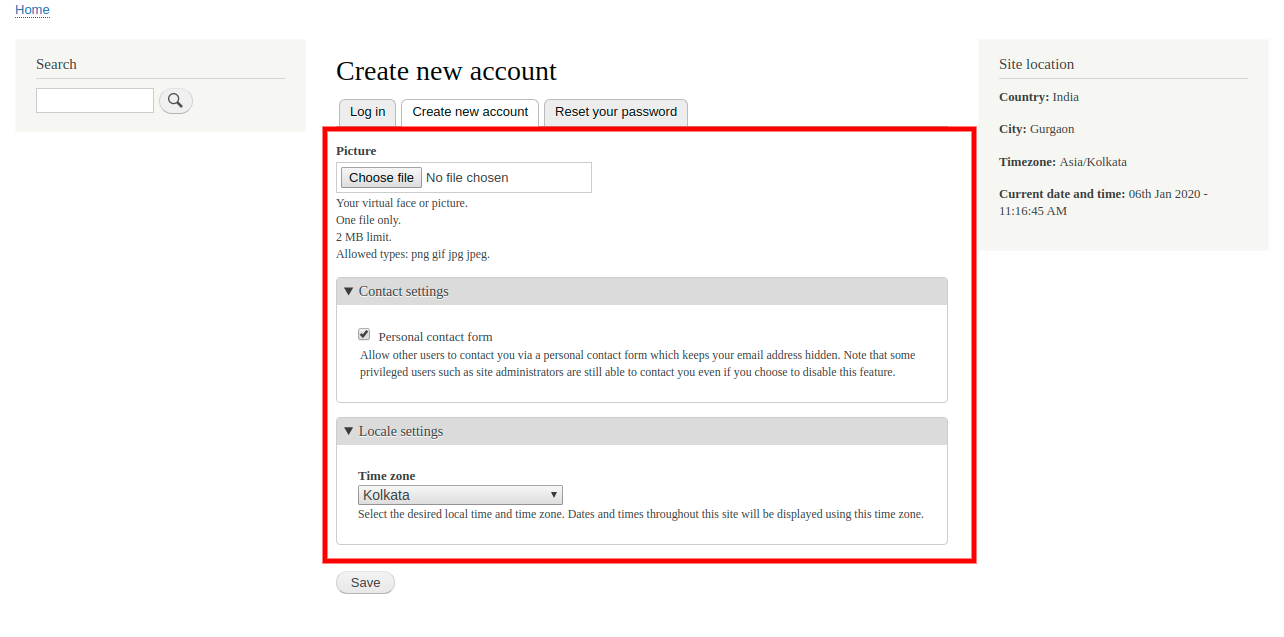Collapse the Contact settings disclosure triangle
Screen dimensions: 1284x637
348,291
